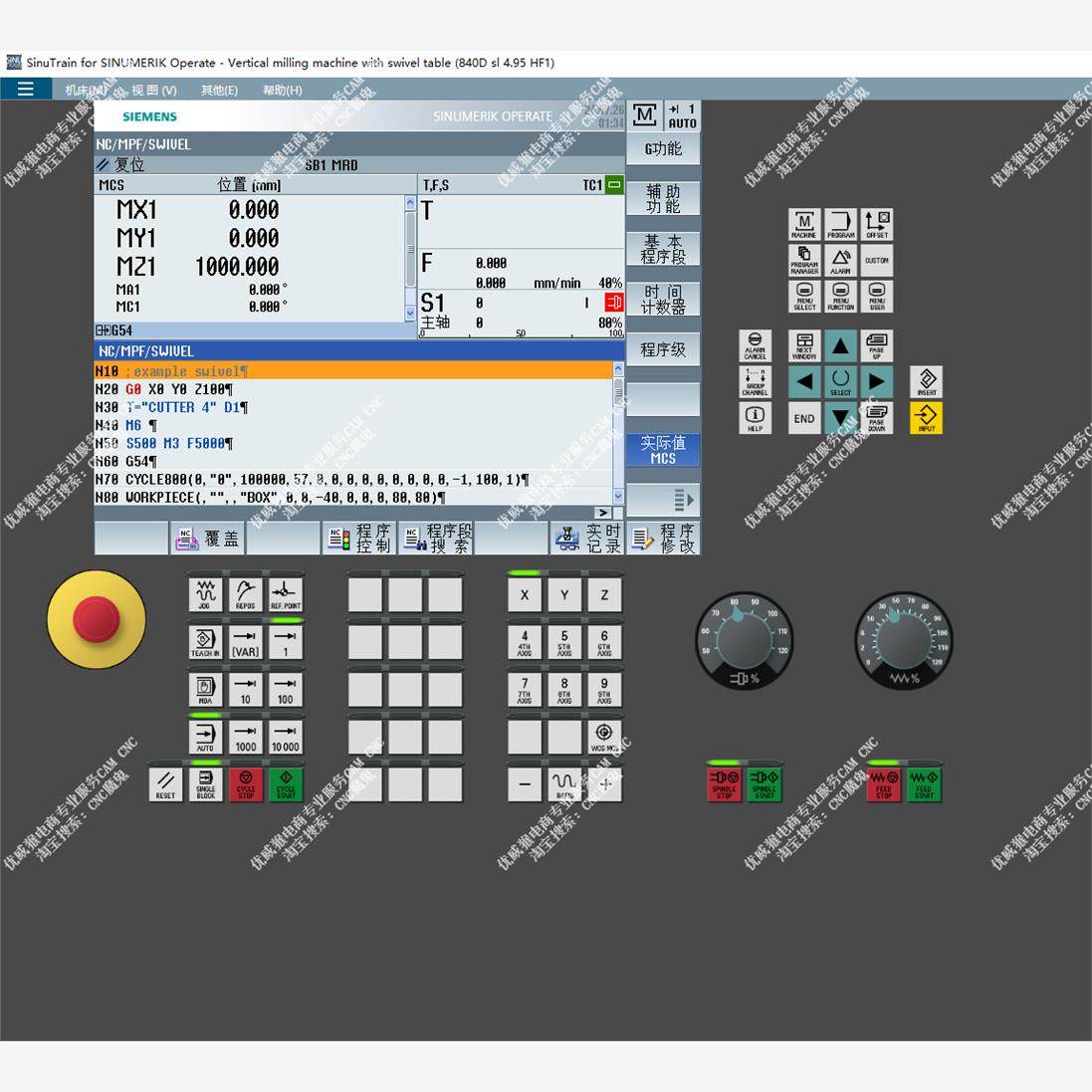The image size is (1092, 1092).
Task: Click the minus direction key
Action: pyautogui.click(x=525, y=784)
